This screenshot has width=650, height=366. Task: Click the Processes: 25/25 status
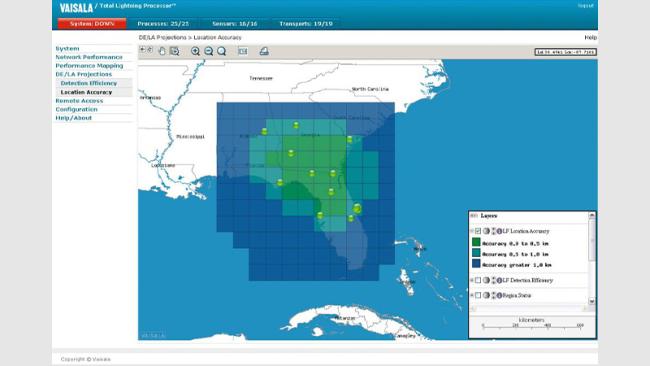[x=163, y=24]
